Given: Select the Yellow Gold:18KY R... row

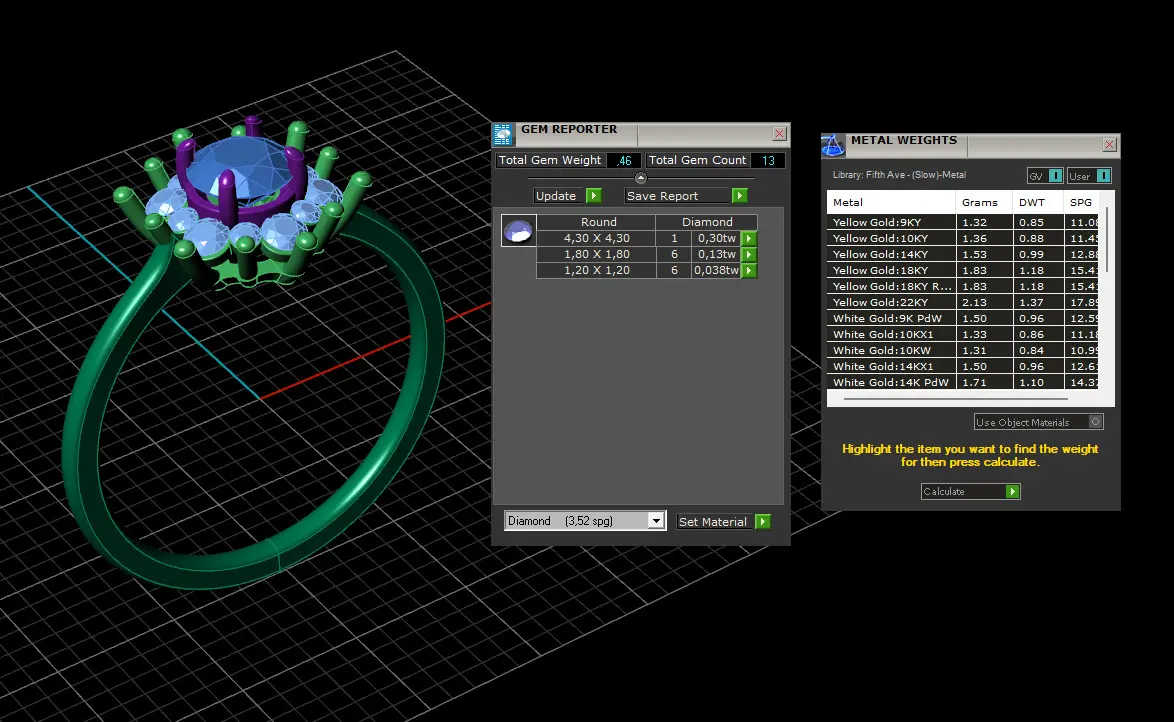Looking at the screenshot, I should click(x=963, y=286).
